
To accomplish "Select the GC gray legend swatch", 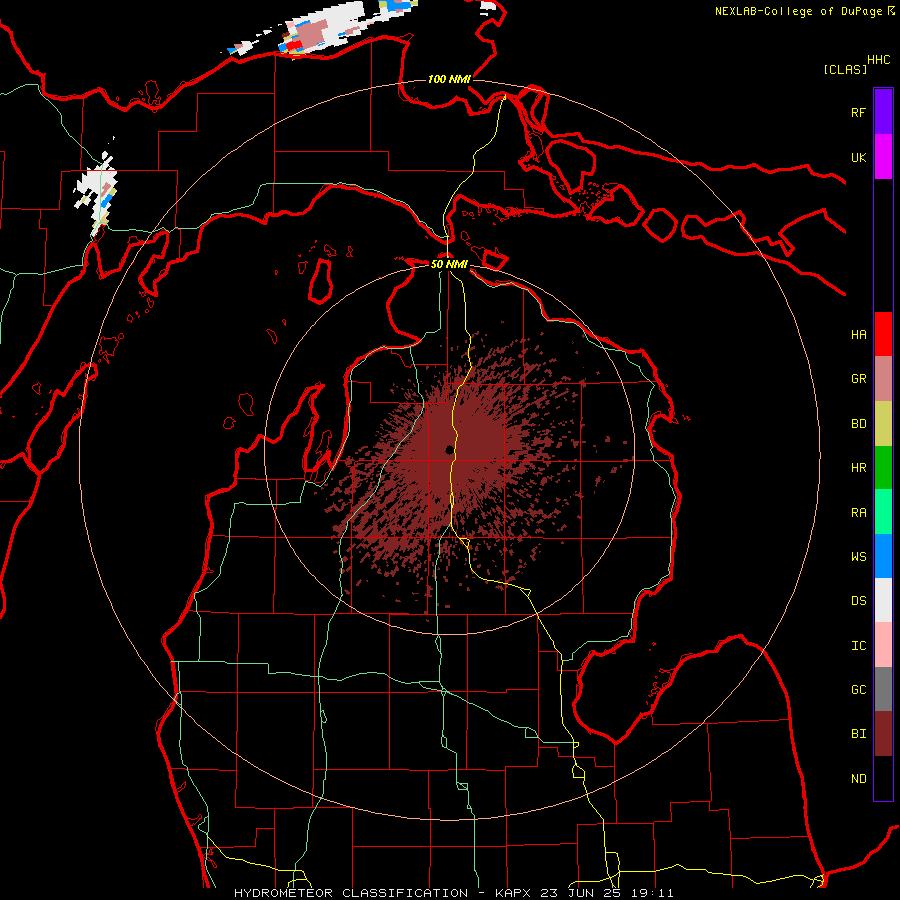I will point(883,689).
